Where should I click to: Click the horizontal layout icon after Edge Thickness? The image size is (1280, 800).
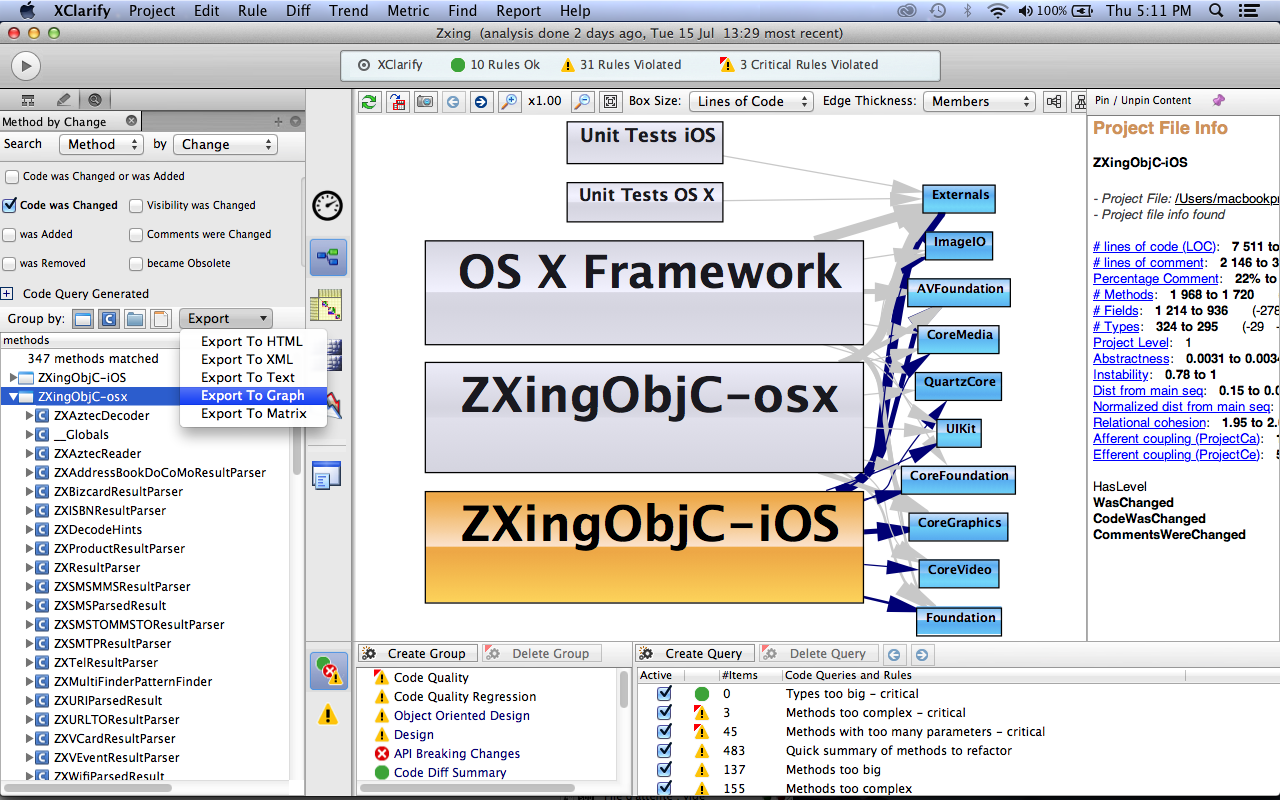point(1054,101)
